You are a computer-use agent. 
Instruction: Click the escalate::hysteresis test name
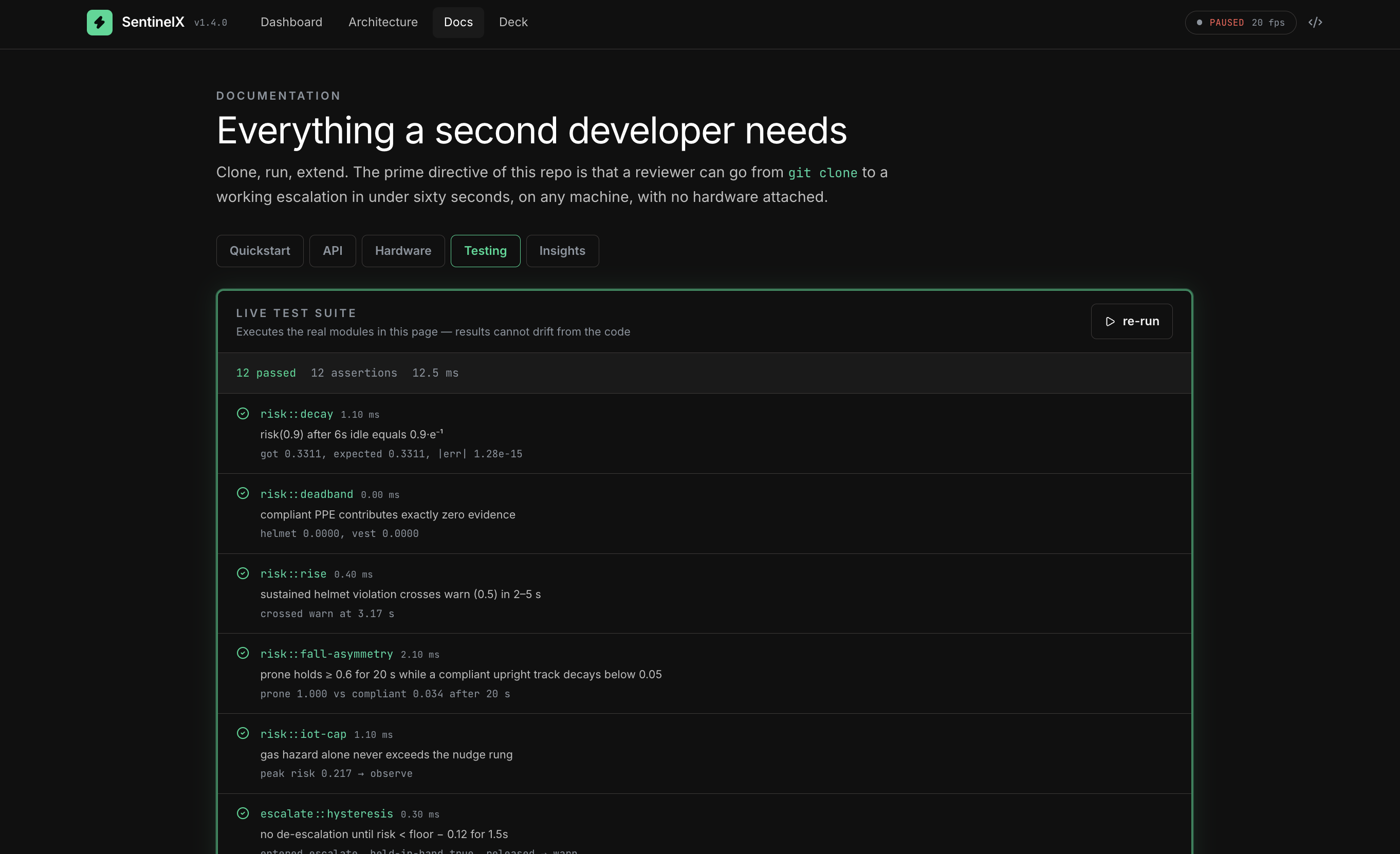tap(326, 813)
